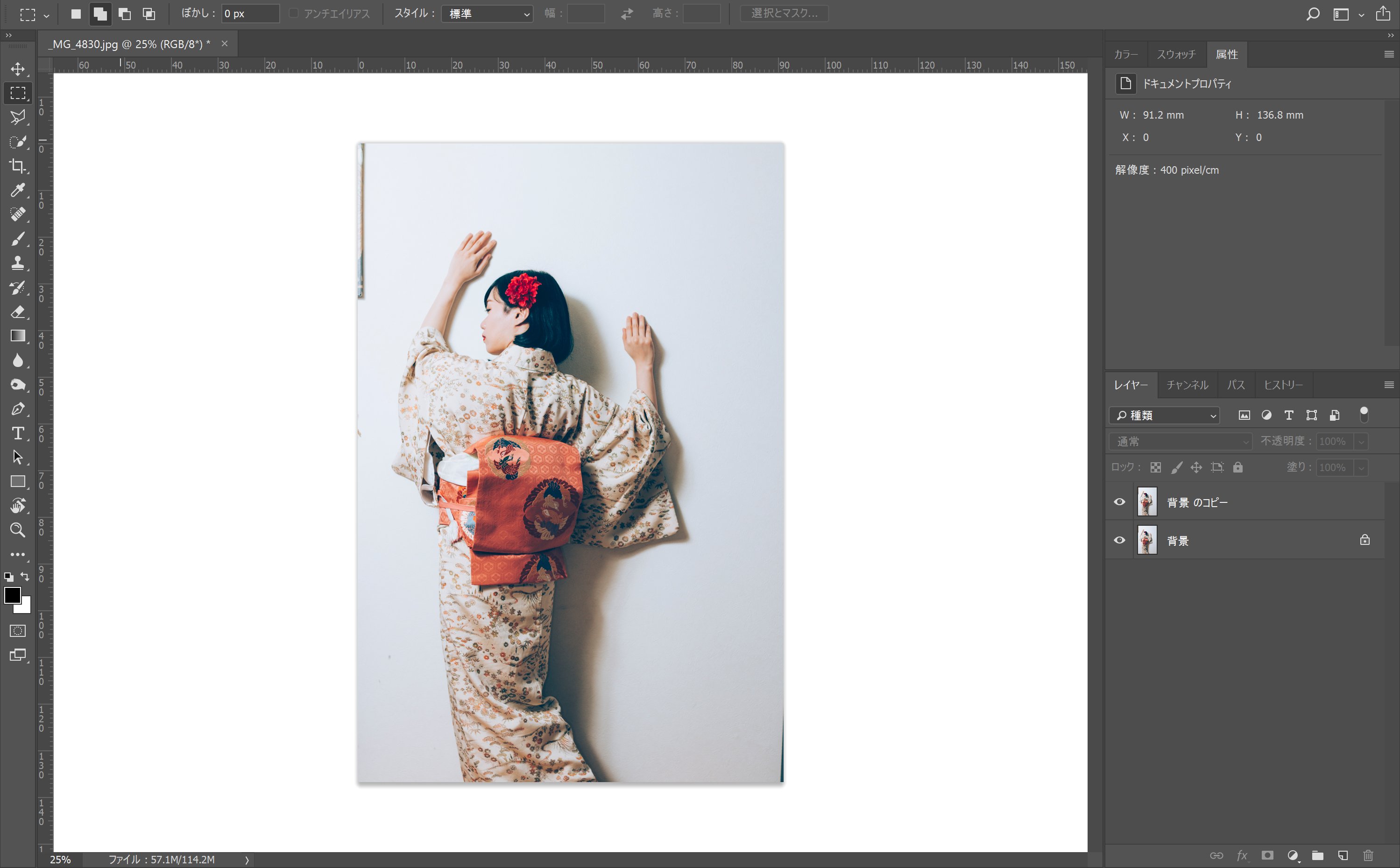
Task: Hide the 背景 layer eye icon
Action: [1119, 540]
